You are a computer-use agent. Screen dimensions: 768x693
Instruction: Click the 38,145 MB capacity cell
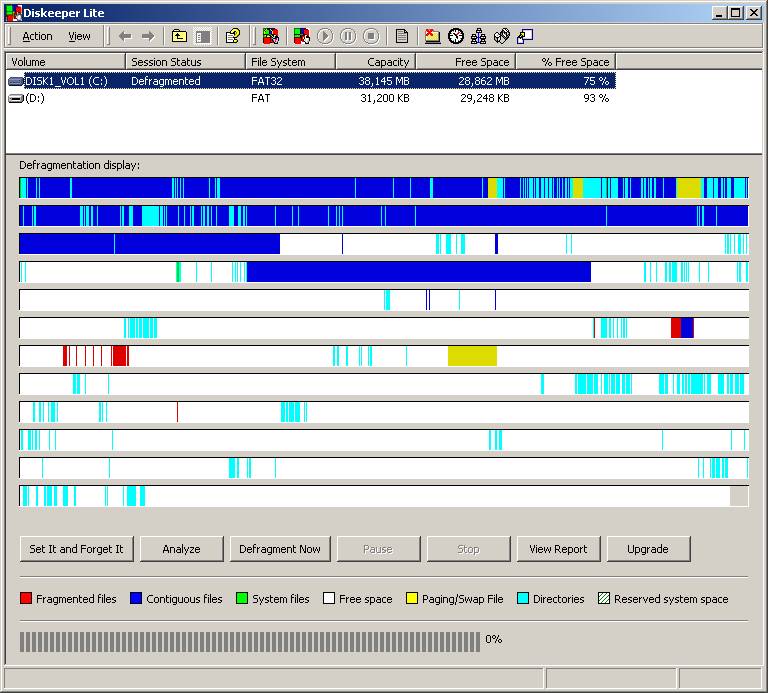(x=384, y=81)
